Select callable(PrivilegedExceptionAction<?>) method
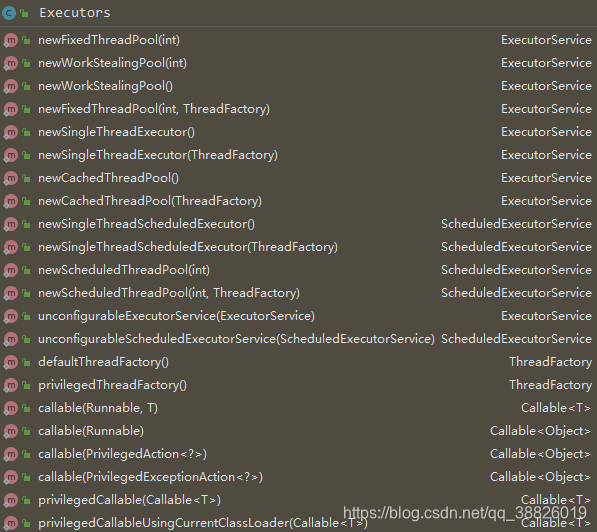597x532 pixels. tap(150, 477)
